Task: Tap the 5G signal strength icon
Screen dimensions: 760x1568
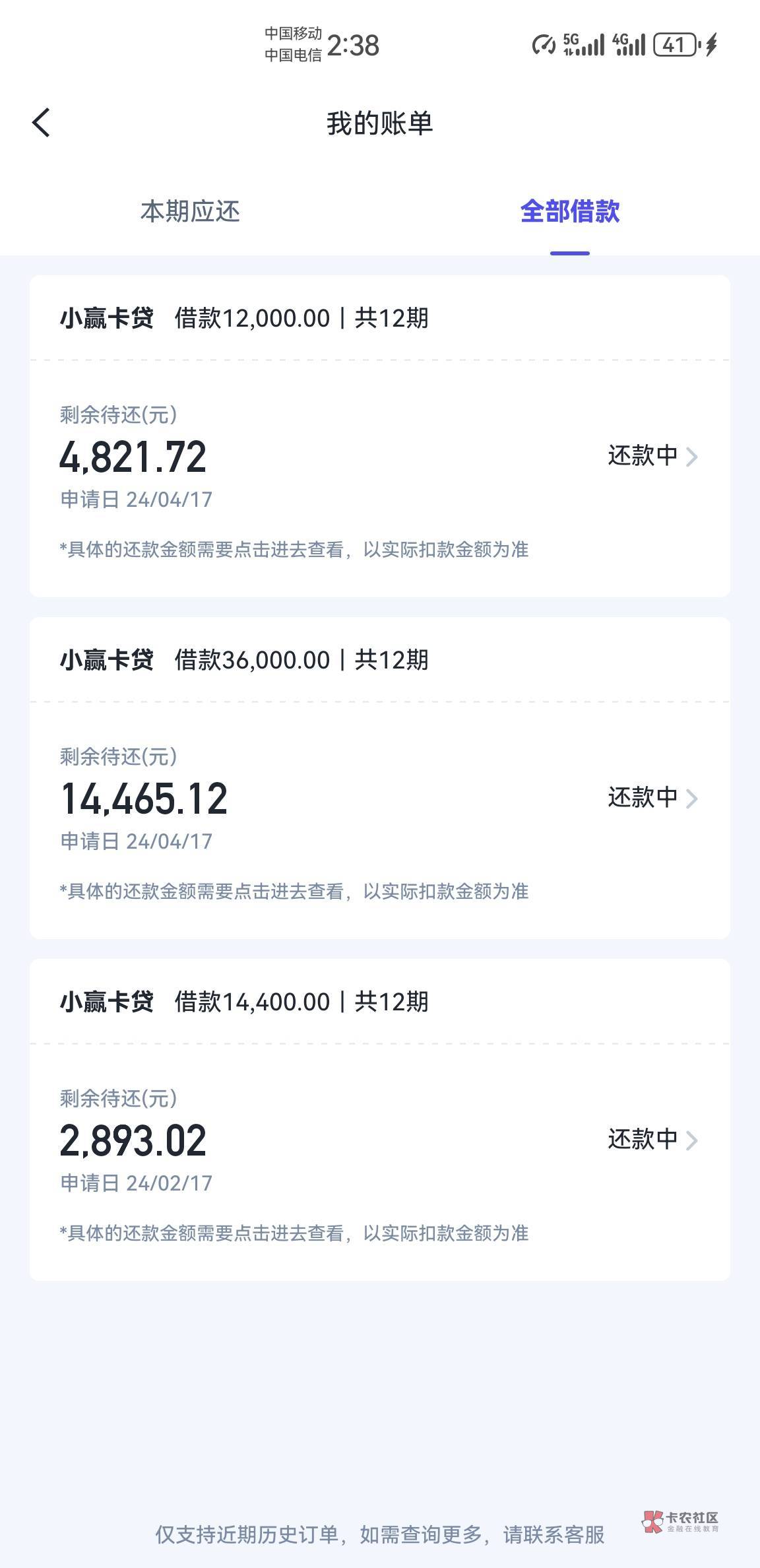Action: 584,45
